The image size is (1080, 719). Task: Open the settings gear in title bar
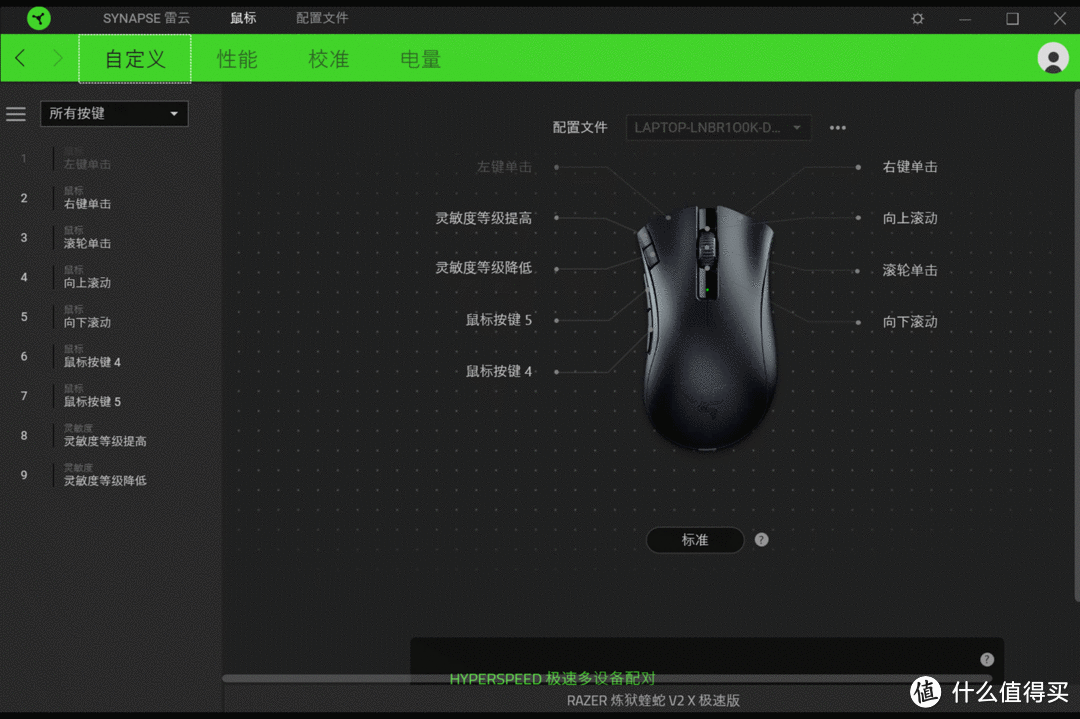[x=917, y=19]
